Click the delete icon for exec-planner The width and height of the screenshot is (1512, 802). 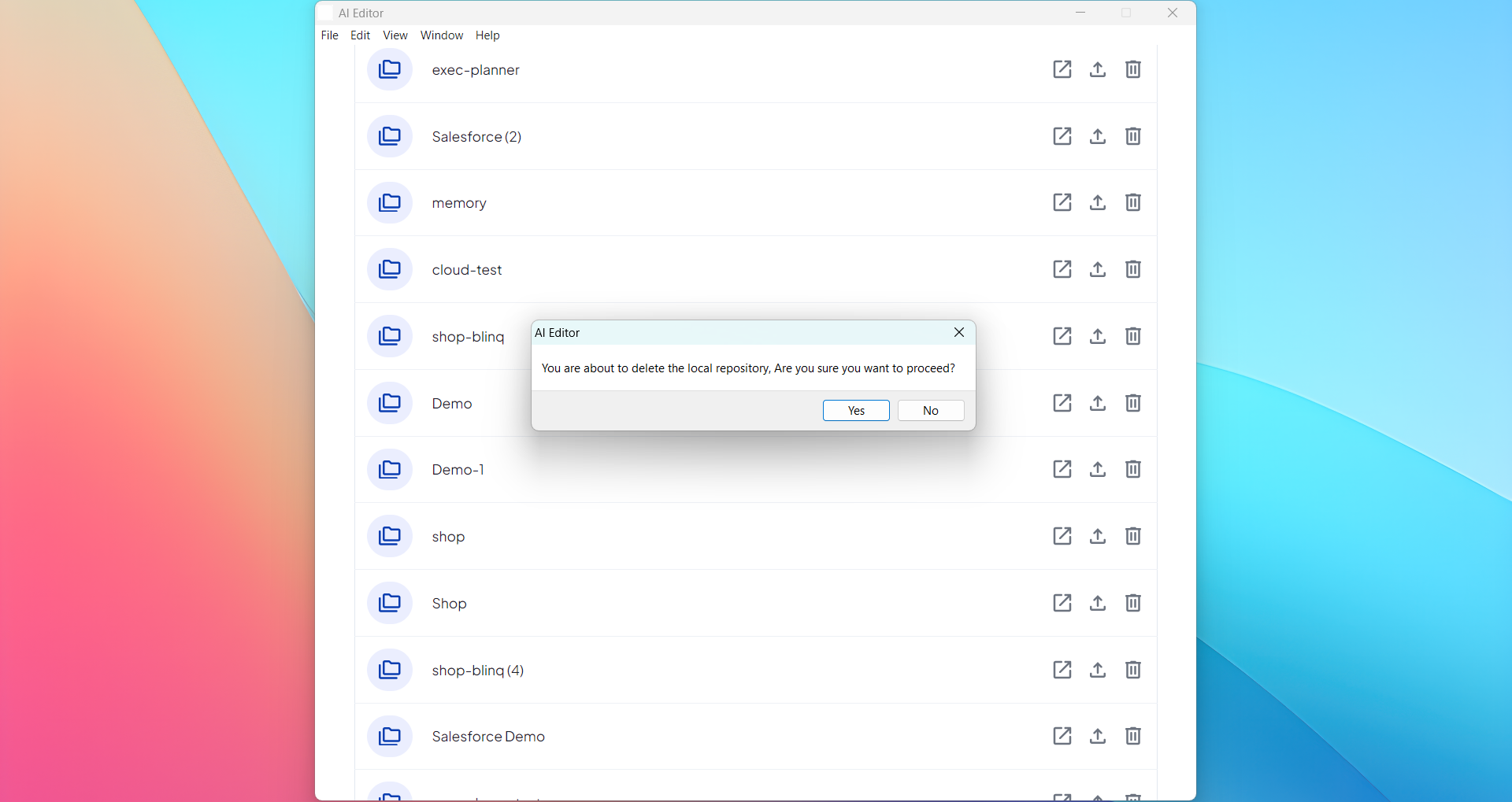pyautogui.click(x=1132, y=69)
